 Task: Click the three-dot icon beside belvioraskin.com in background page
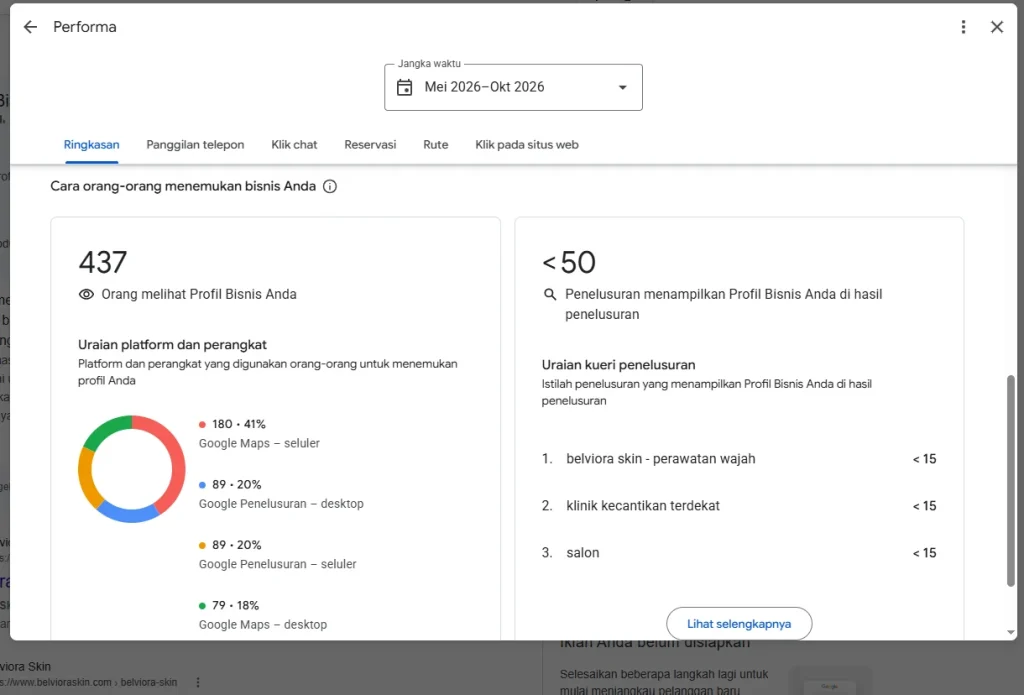click(x=198, y=683)
